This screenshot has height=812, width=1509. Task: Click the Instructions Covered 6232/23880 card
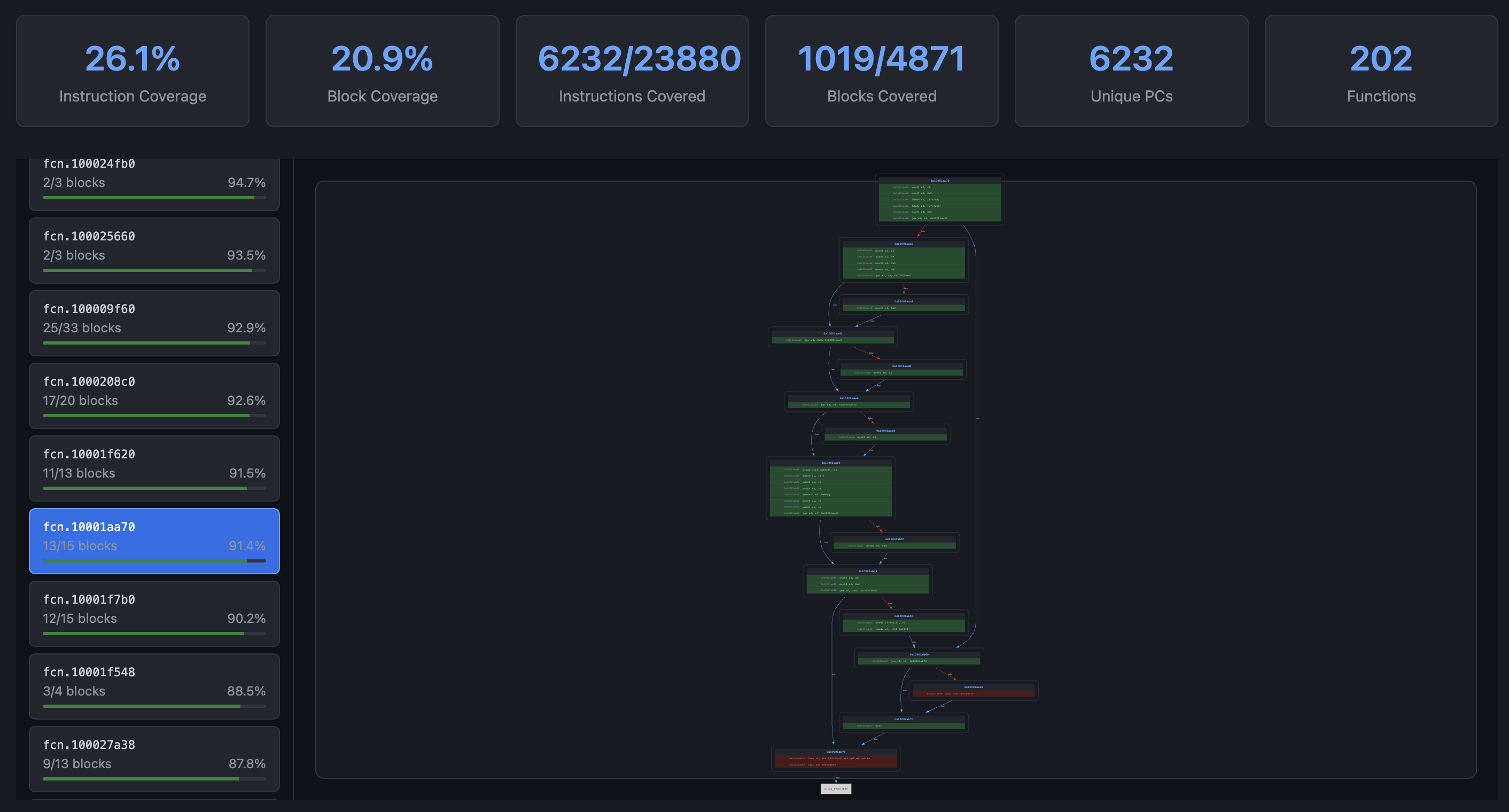pos(632,71)
